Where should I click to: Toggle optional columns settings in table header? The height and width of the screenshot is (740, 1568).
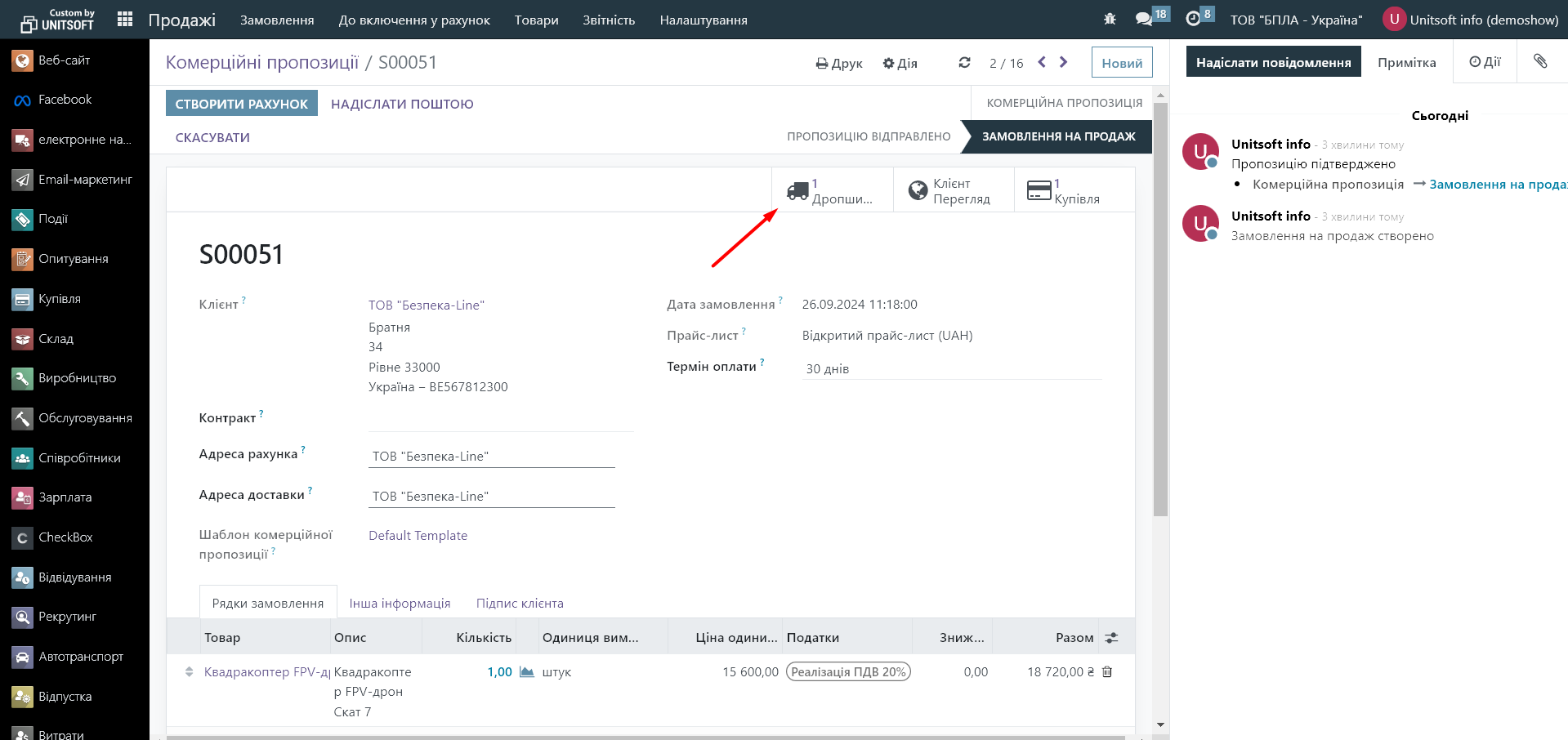pos(1111,638)
